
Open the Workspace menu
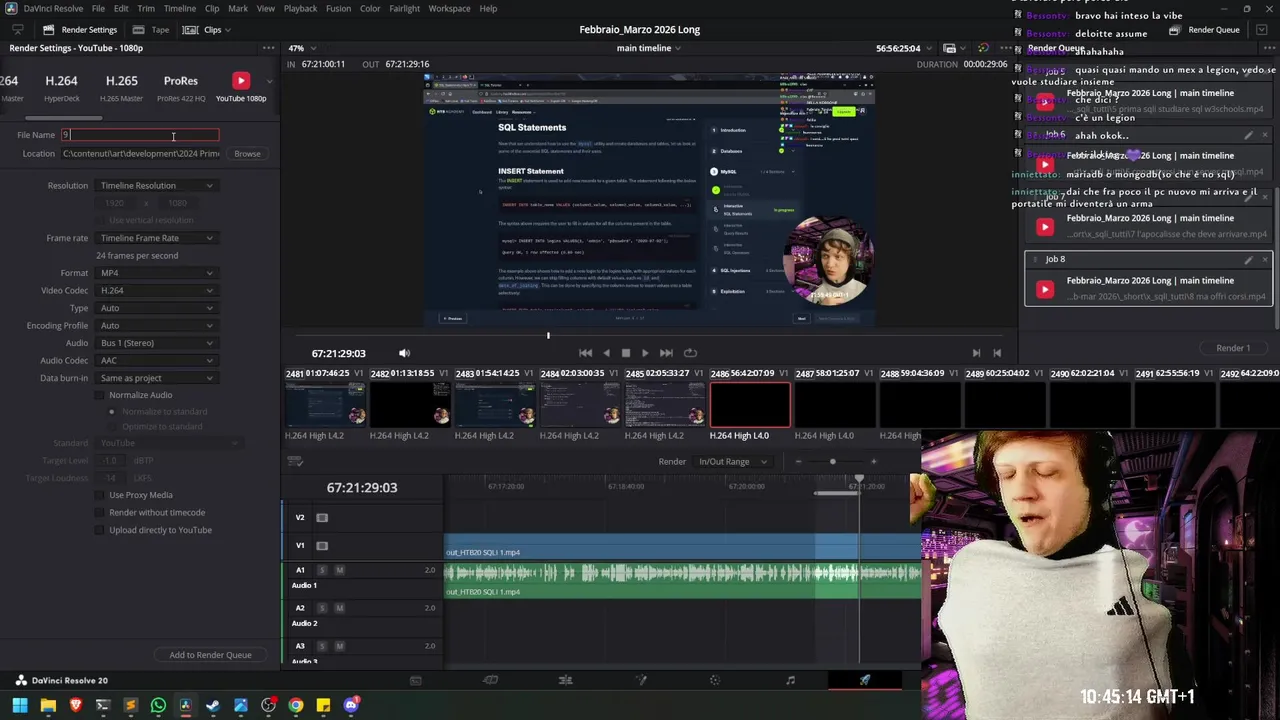click(449, 8)
